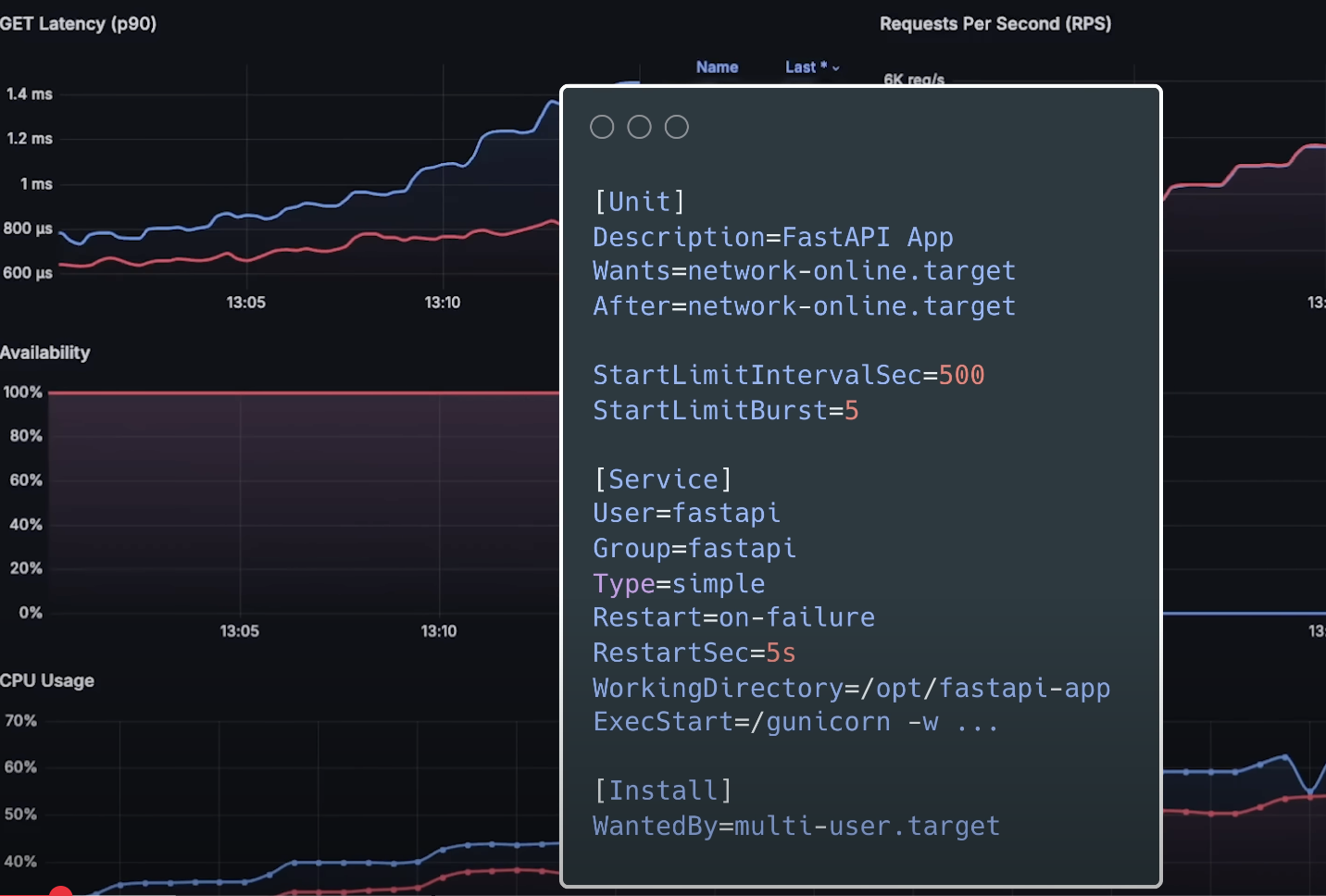Click the '6K req/s' RPS axis label
1326x896 pixels.
914,79
